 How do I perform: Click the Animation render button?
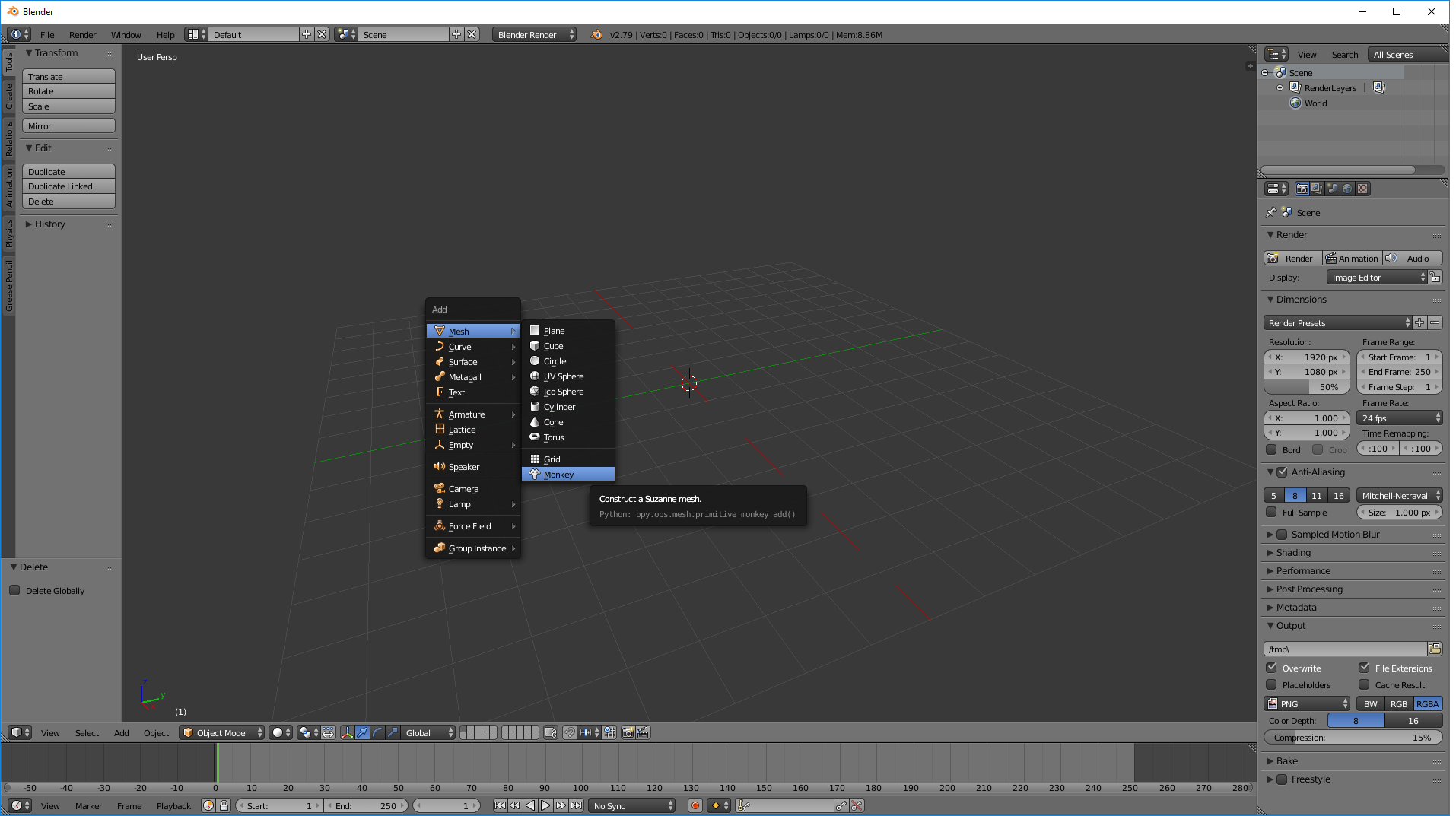[x=1352, y=259]
